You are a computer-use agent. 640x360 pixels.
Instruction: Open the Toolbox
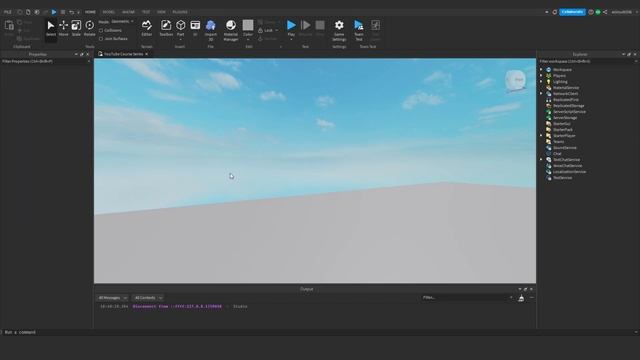(166, 28)
